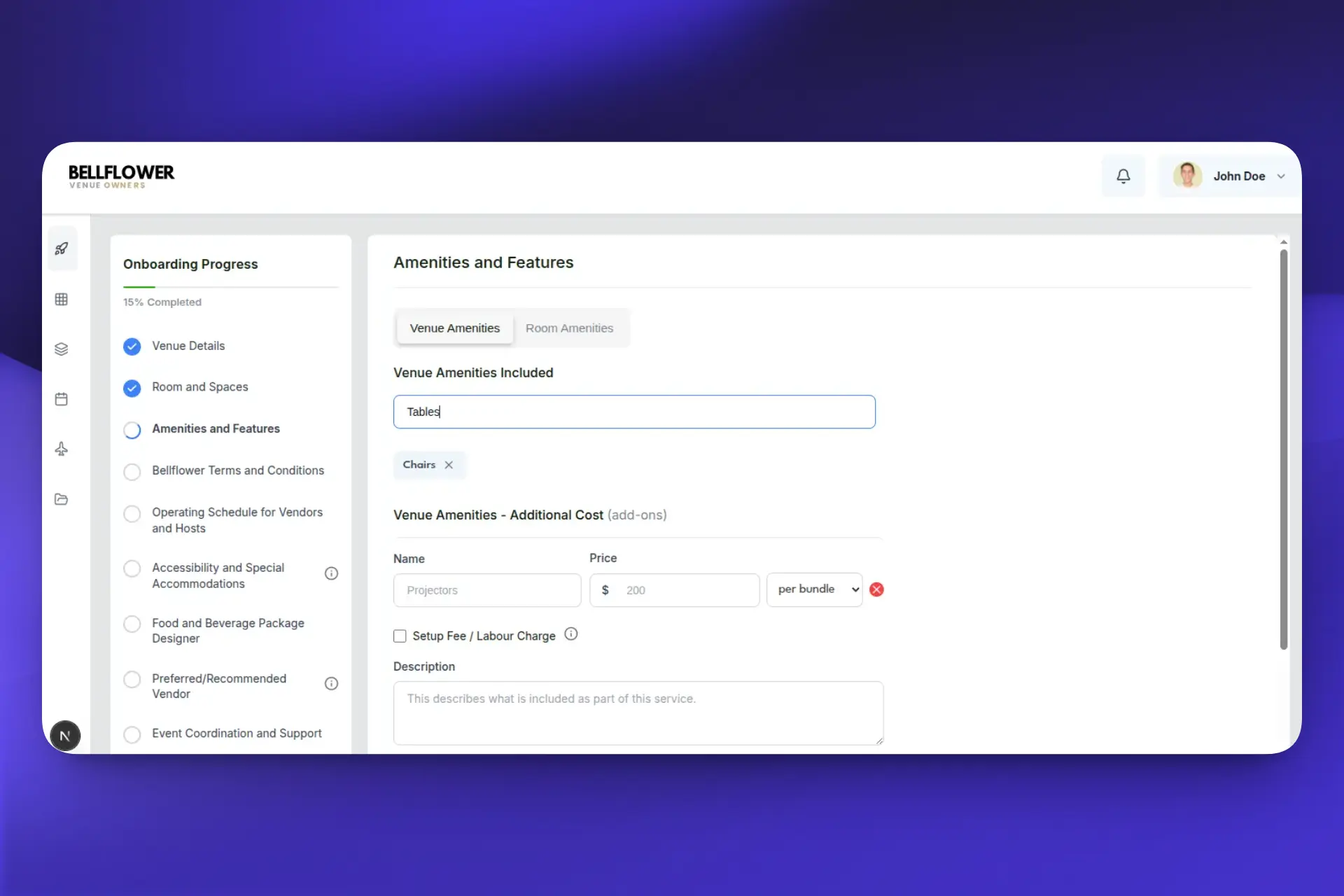Delete the add-on row with red X

click(x=876, y=589)
